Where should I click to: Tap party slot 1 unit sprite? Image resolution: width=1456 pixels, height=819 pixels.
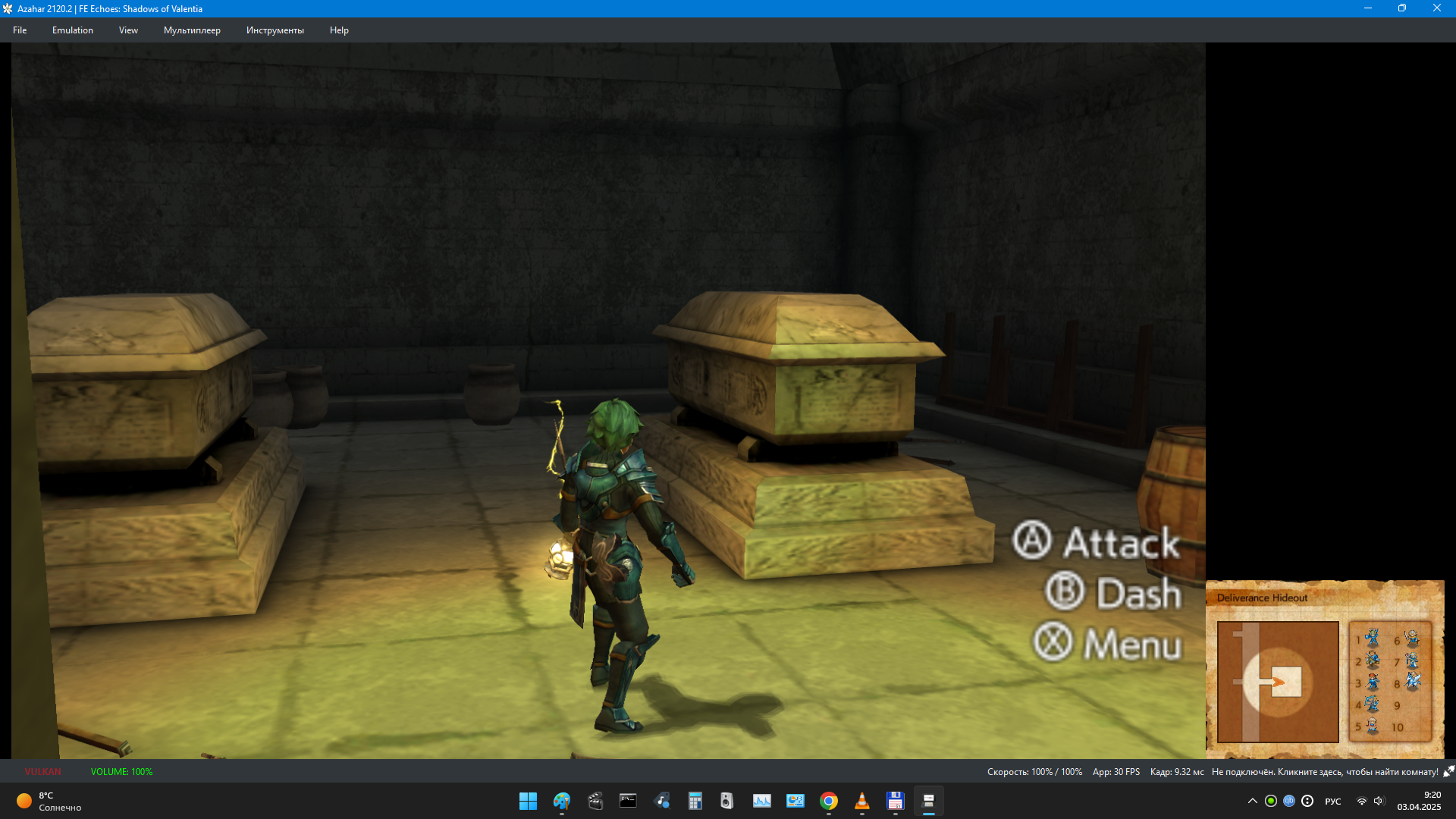click(x=1373, y=639)
